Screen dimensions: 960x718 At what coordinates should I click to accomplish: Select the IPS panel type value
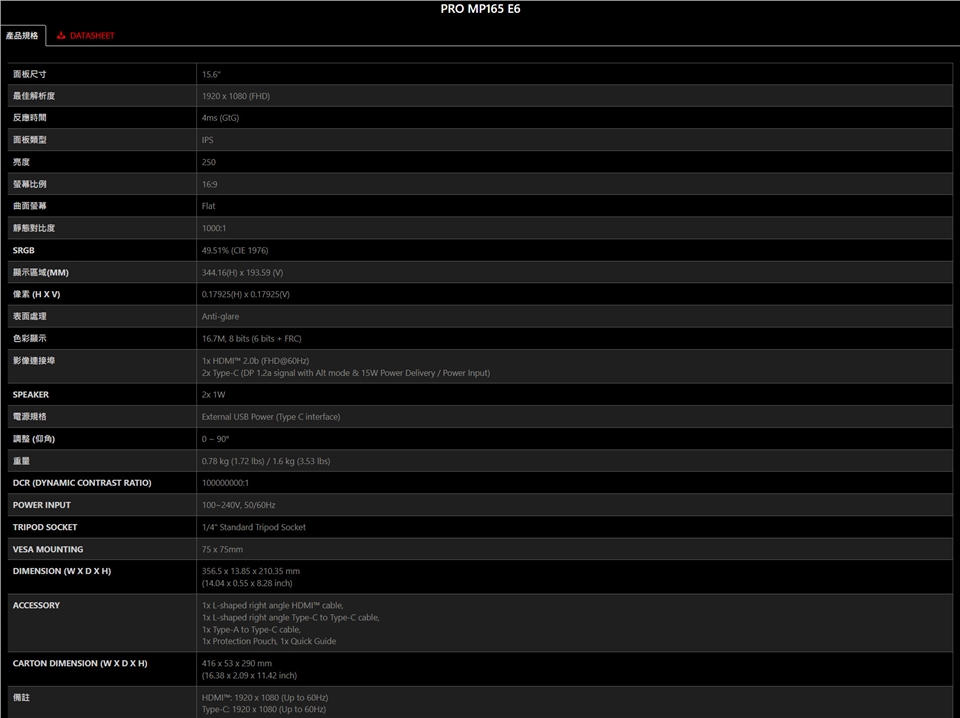click(207, 140)
